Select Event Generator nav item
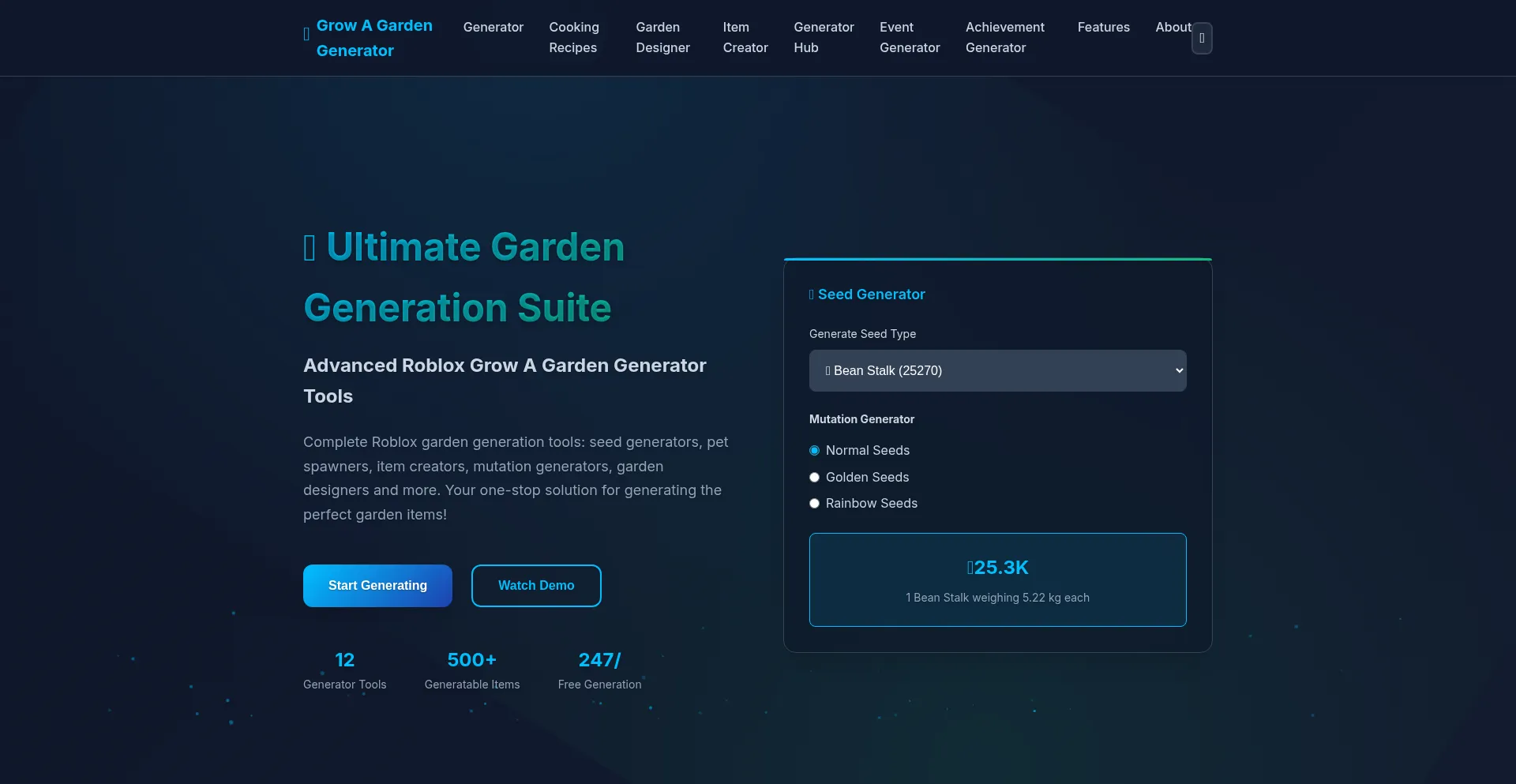 tap(910, 38)
